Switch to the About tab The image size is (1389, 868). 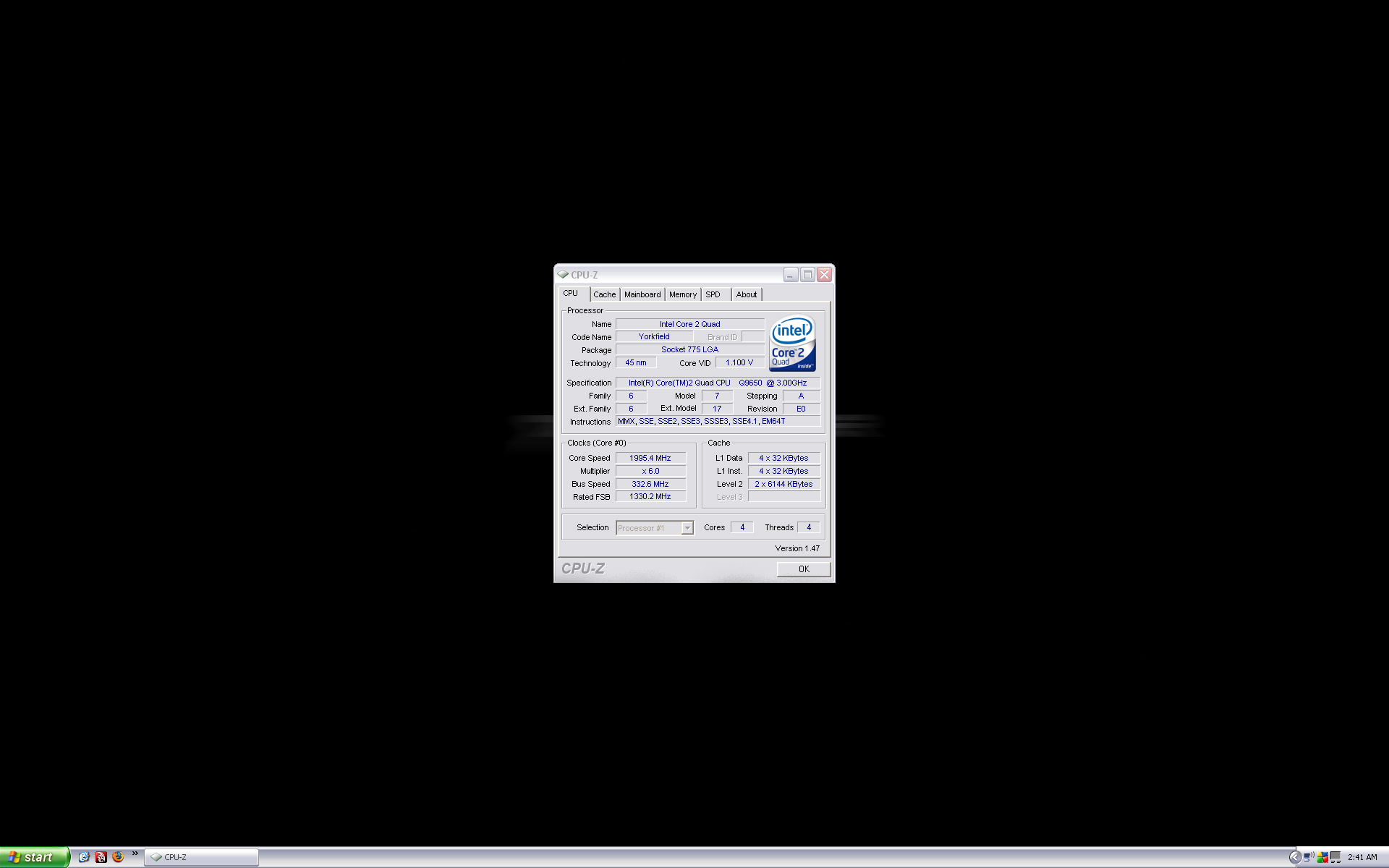pyautogui.click(x=747, y=295)
